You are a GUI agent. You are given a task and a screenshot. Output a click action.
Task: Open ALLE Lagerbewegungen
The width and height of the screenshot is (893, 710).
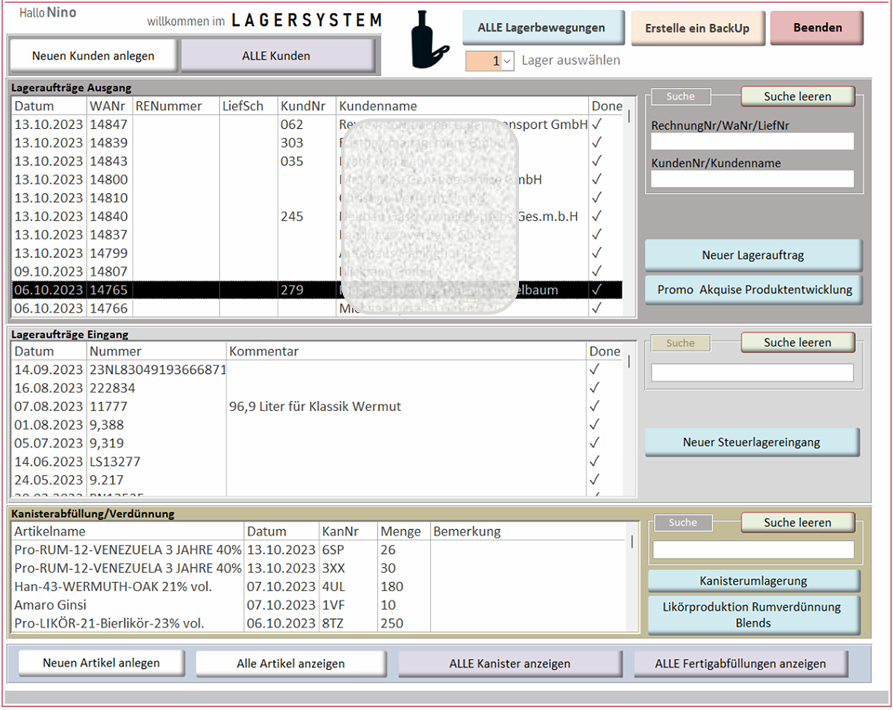coord(543,27)
